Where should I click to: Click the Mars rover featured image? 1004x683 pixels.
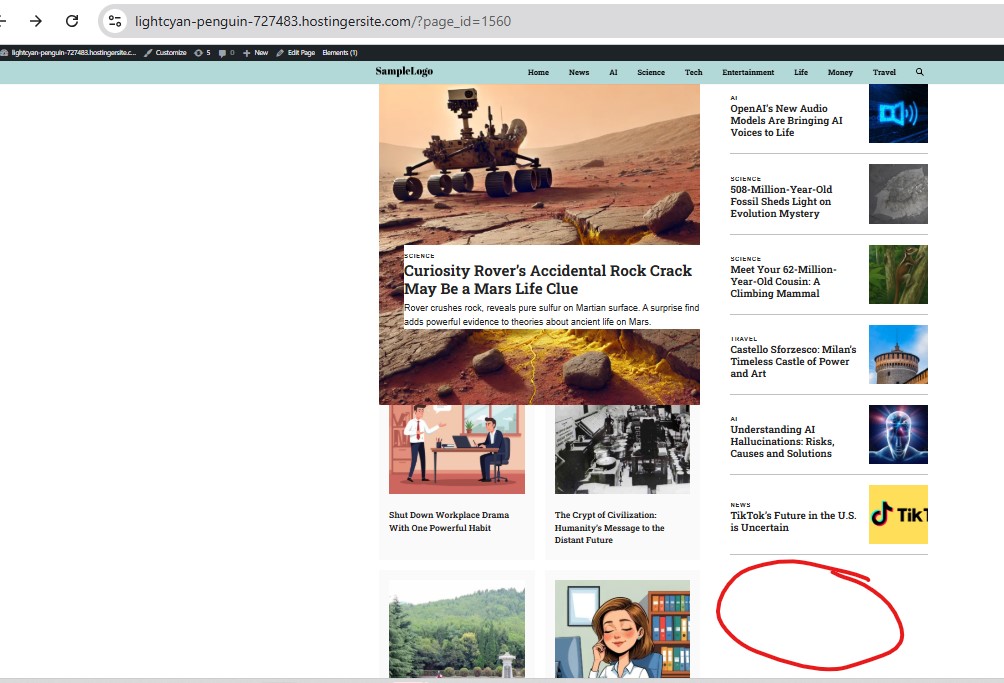[x=539, y=164]
